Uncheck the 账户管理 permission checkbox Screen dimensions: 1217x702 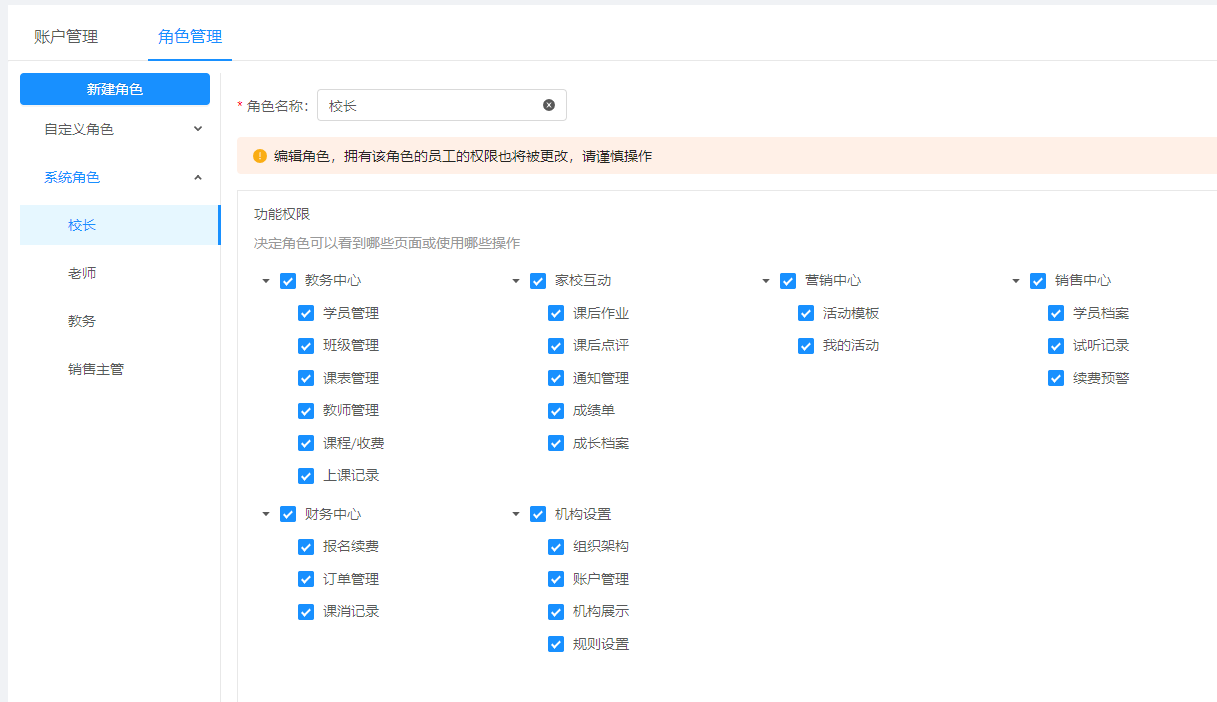click(556, 579)
